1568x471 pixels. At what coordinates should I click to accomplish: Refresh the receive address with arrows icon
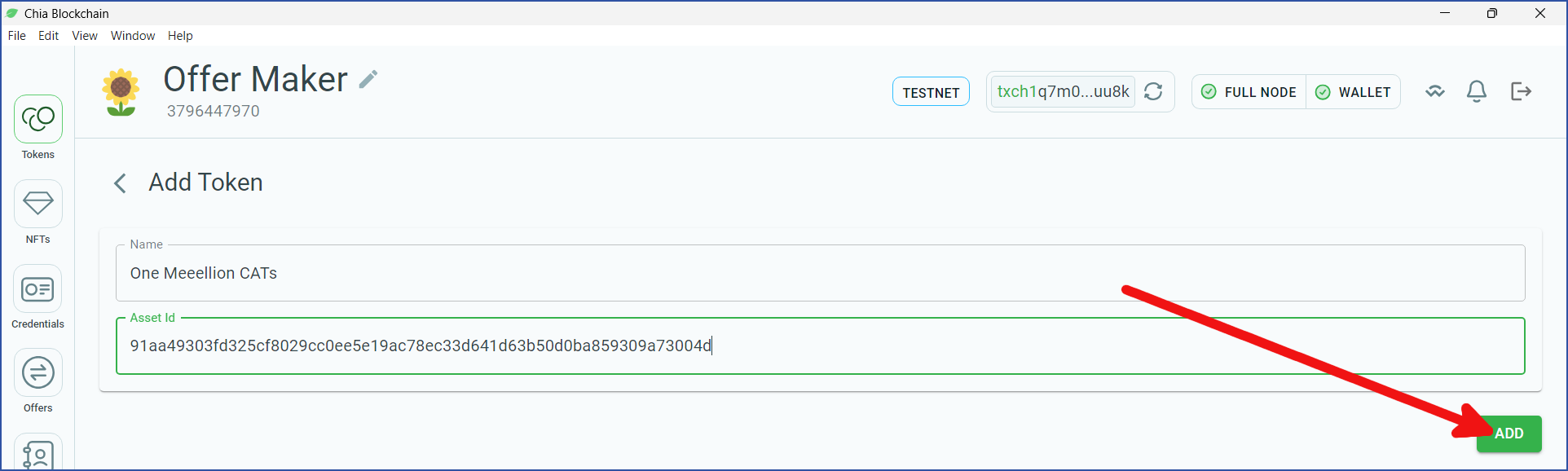(1153, 91)
